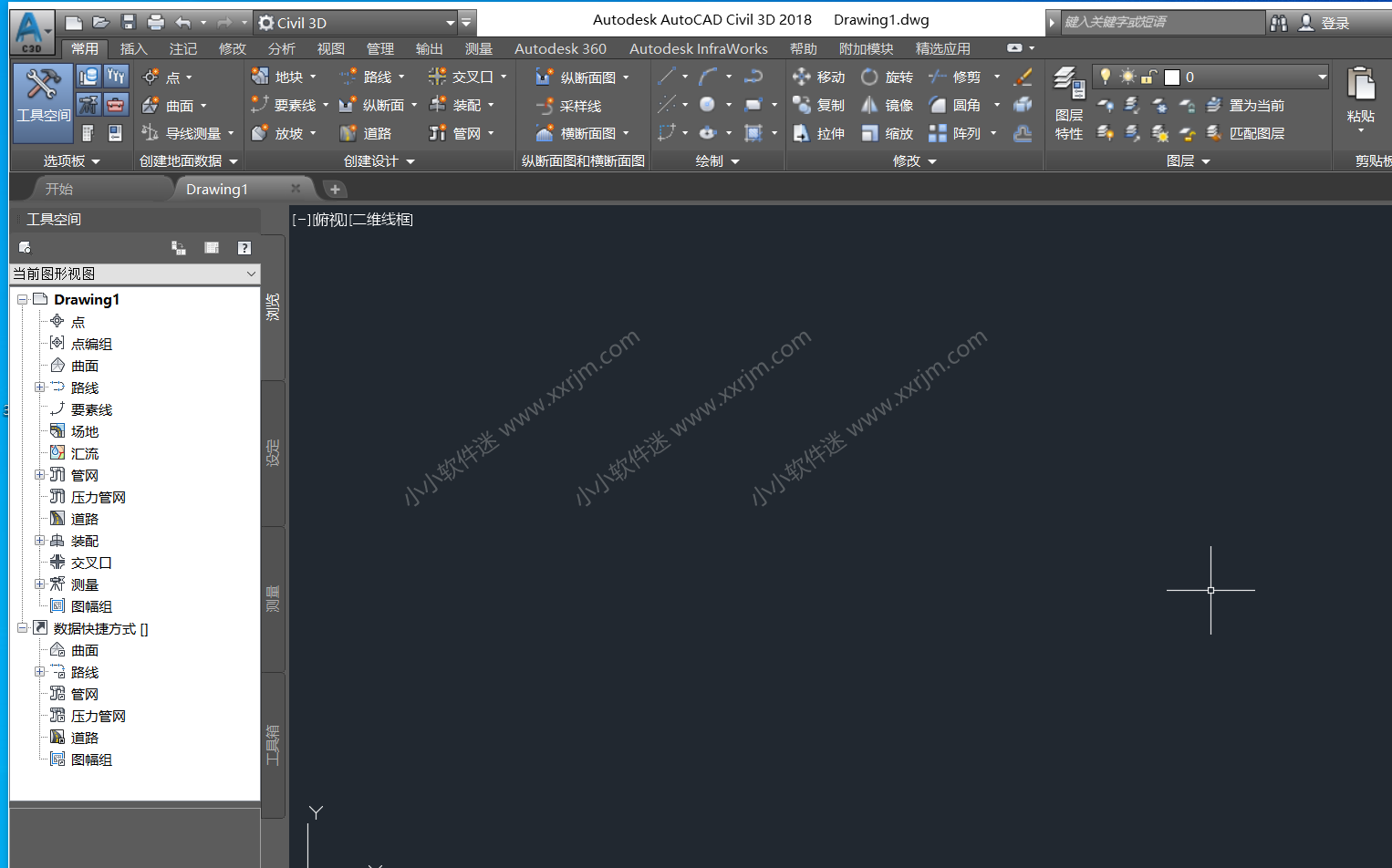Select the Stretch (拉伸) tool
The height and width of the screenshot is (868, 1392).
pyautogui.click(x=819, y=133)
